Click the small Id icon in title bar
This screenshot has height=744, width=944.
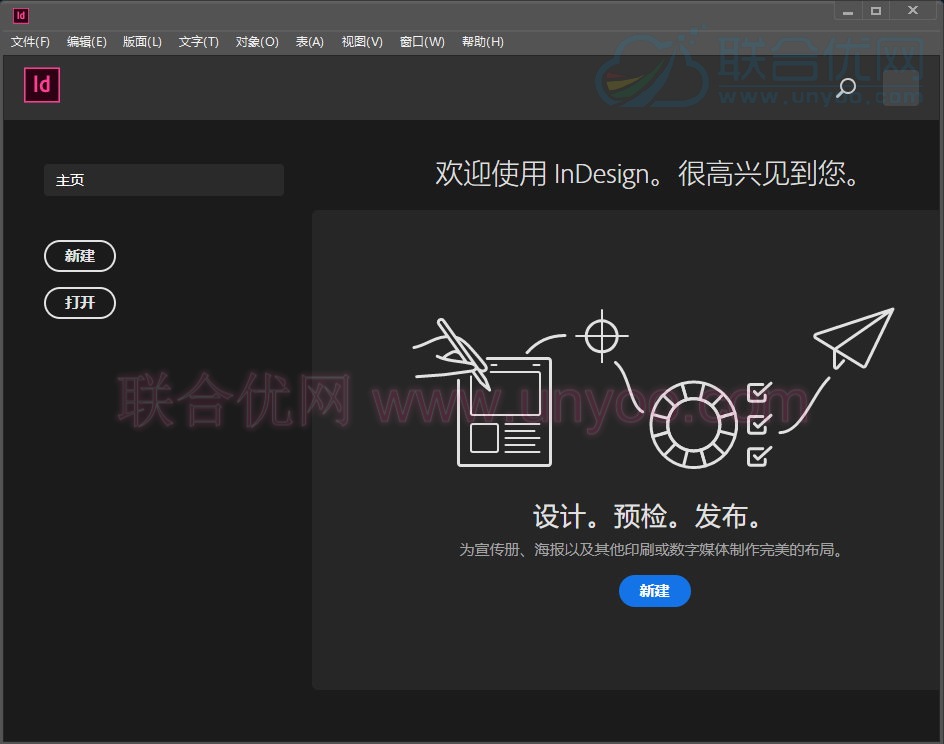pos(20,16)
